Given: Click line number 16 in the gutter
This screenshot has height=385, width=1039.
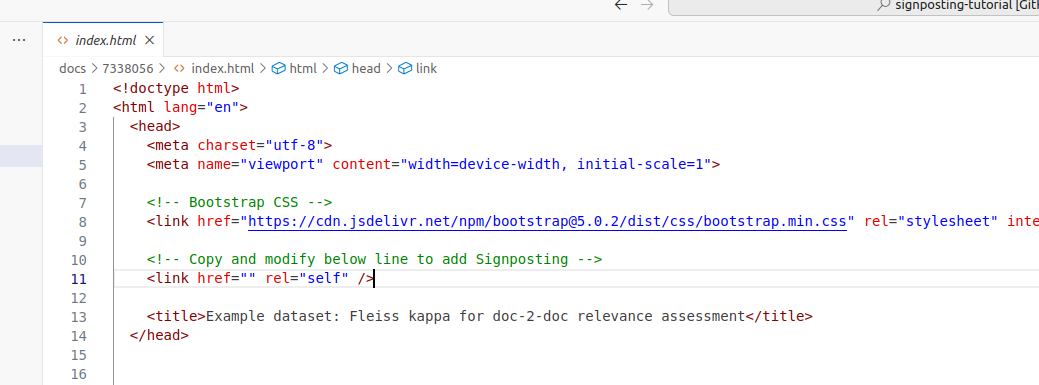Looking at the screenshot, I should tap(78, 374).
